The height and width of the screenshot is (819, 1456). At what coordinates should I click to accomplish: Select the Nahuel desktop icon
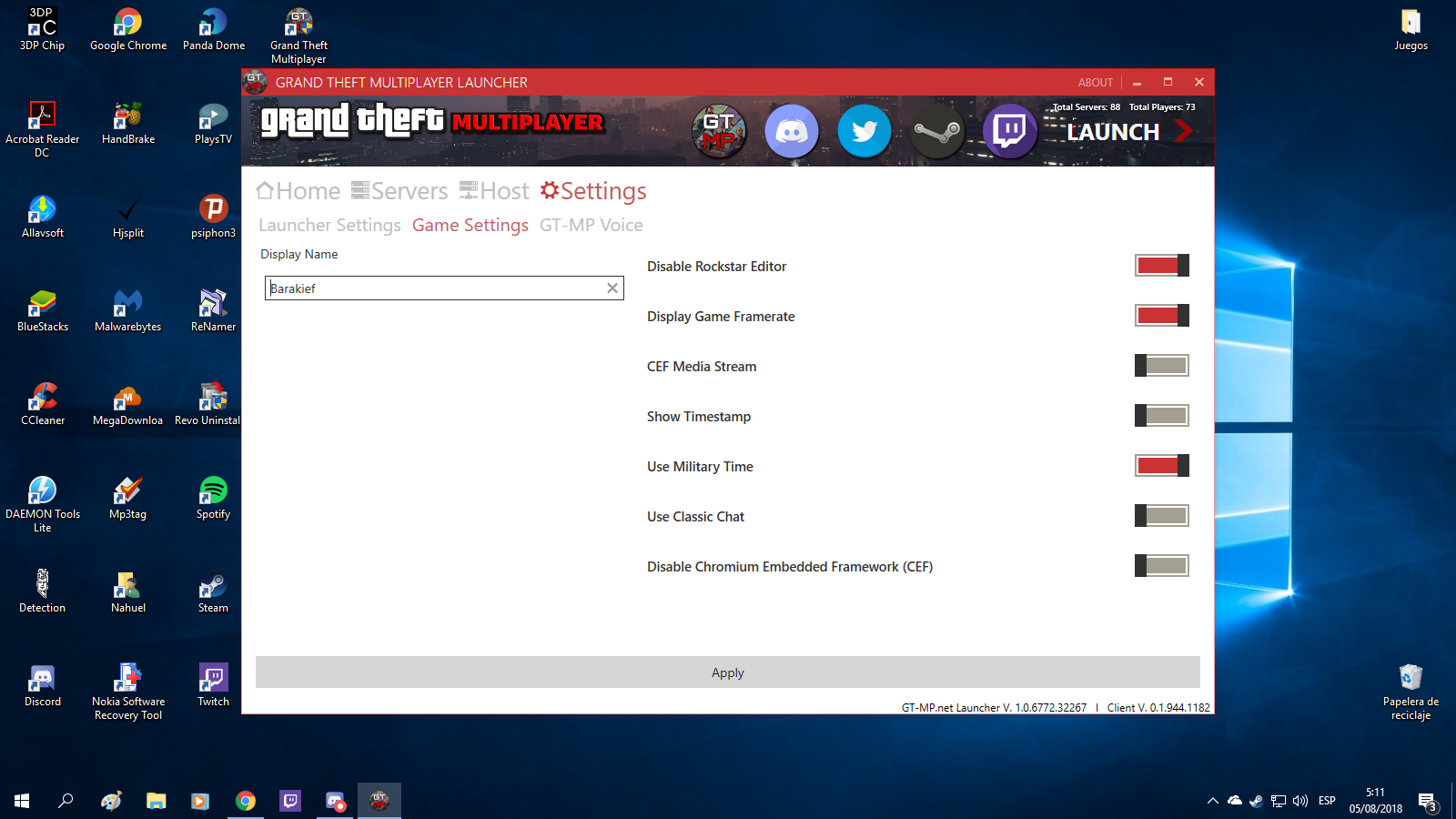[128, 592]
